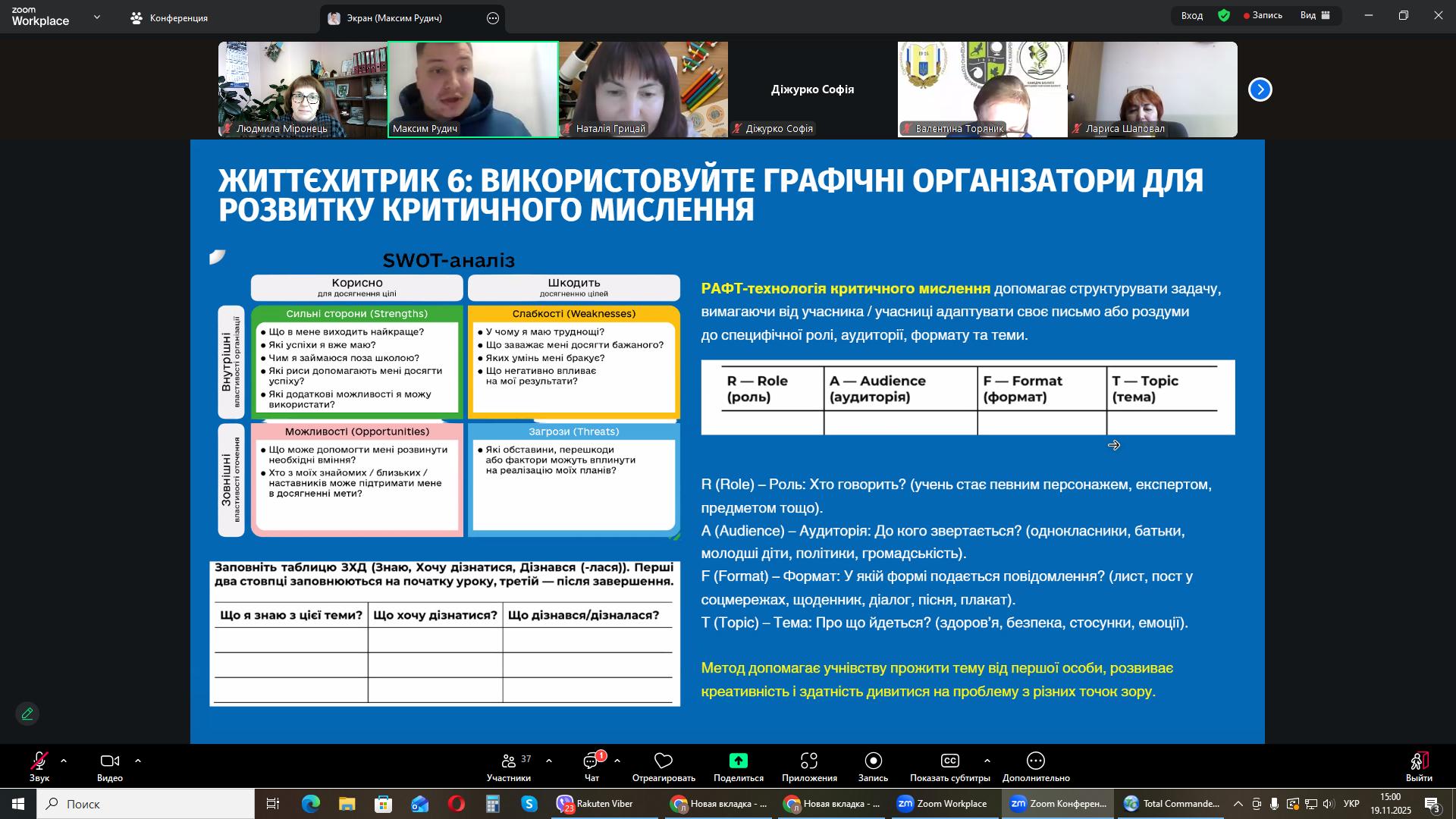1456x819 pixels.
Task: Click the Выйти leave meeting button
Action: [1419, 761]
